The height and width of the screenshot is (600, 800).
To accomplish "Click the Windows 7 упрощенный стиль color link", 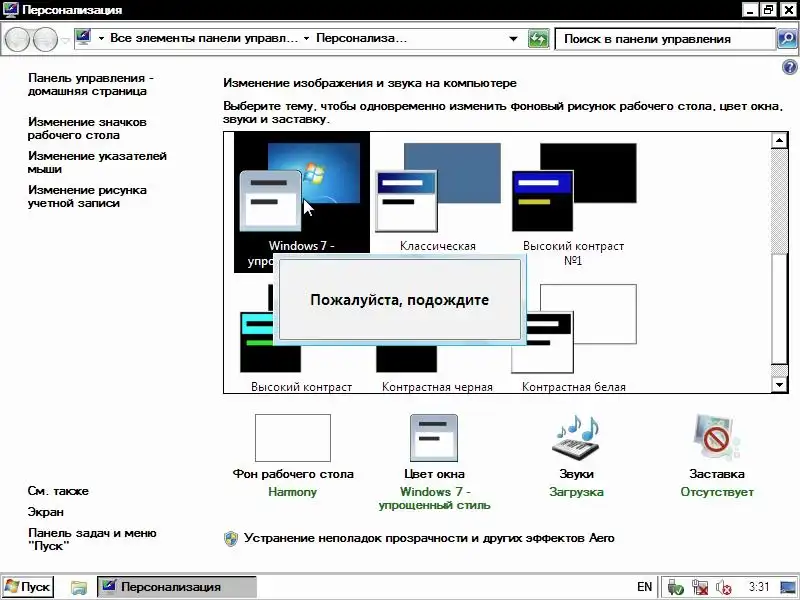I will [434, 498].
